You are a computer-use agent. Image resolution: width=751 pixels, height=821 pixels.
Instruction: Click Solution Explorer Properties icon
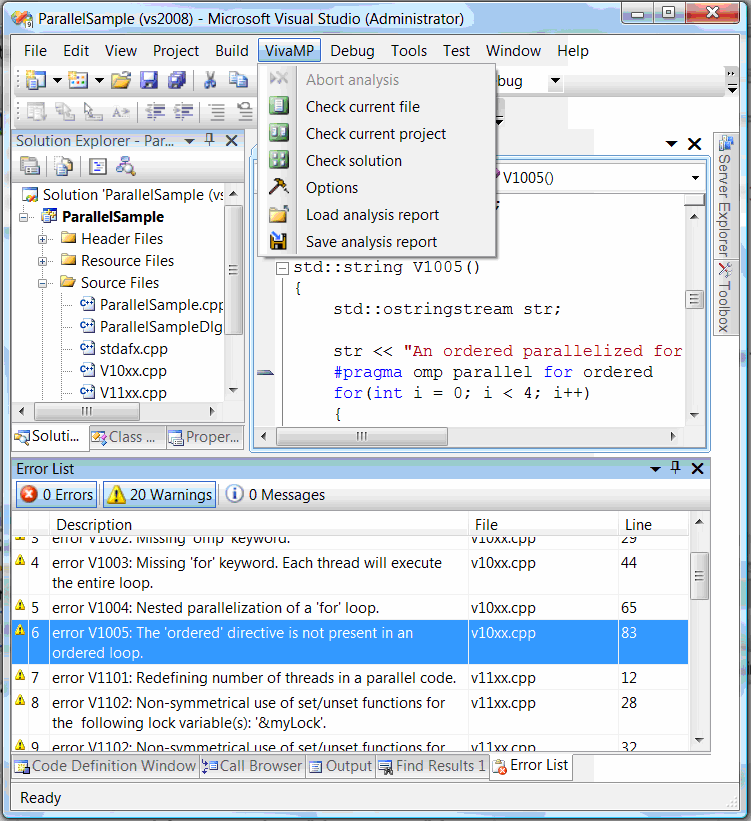click(x=30, y=167)
